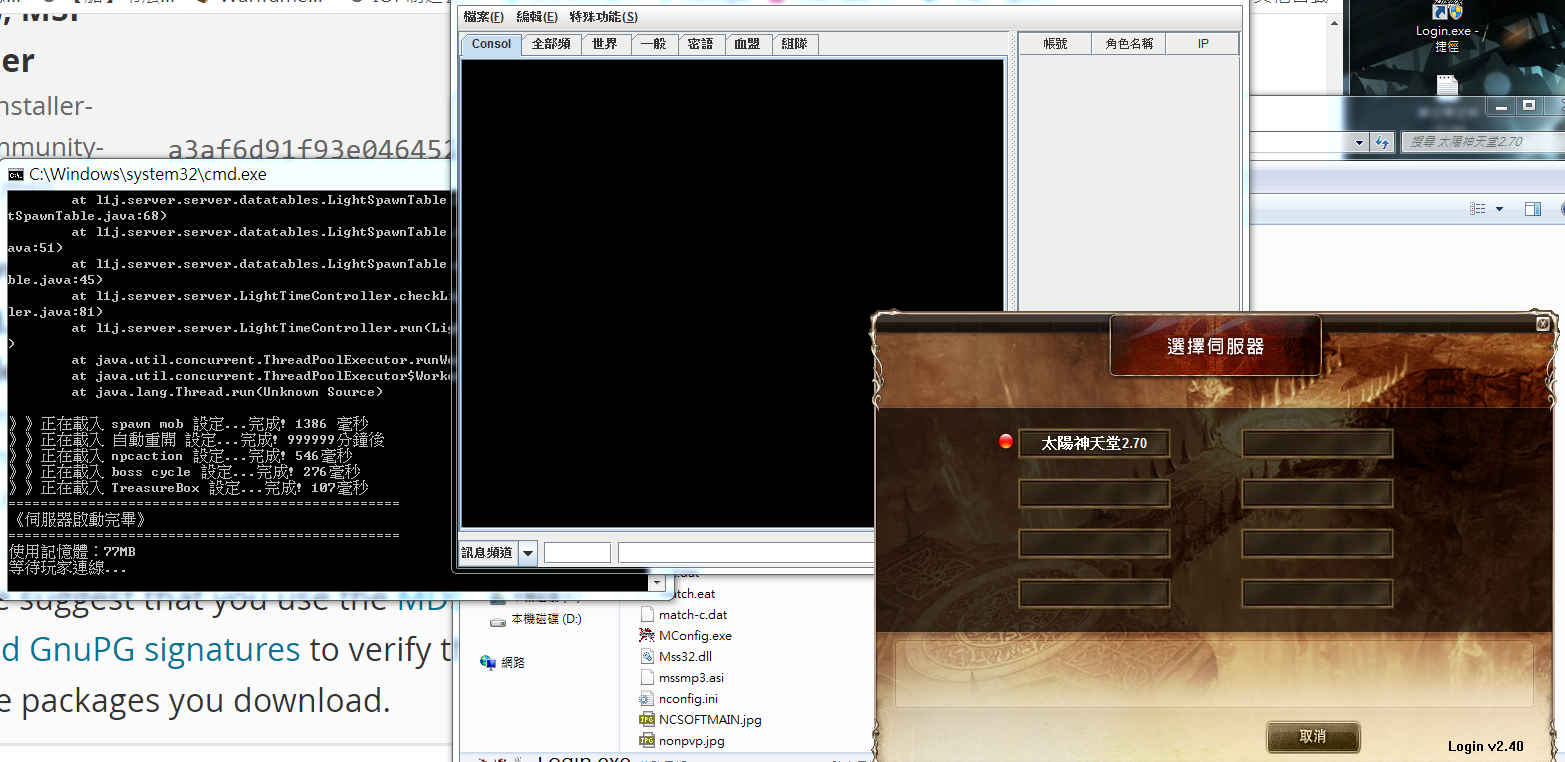
Task: Focus the long message input field
Action: (x=746, y=553)
